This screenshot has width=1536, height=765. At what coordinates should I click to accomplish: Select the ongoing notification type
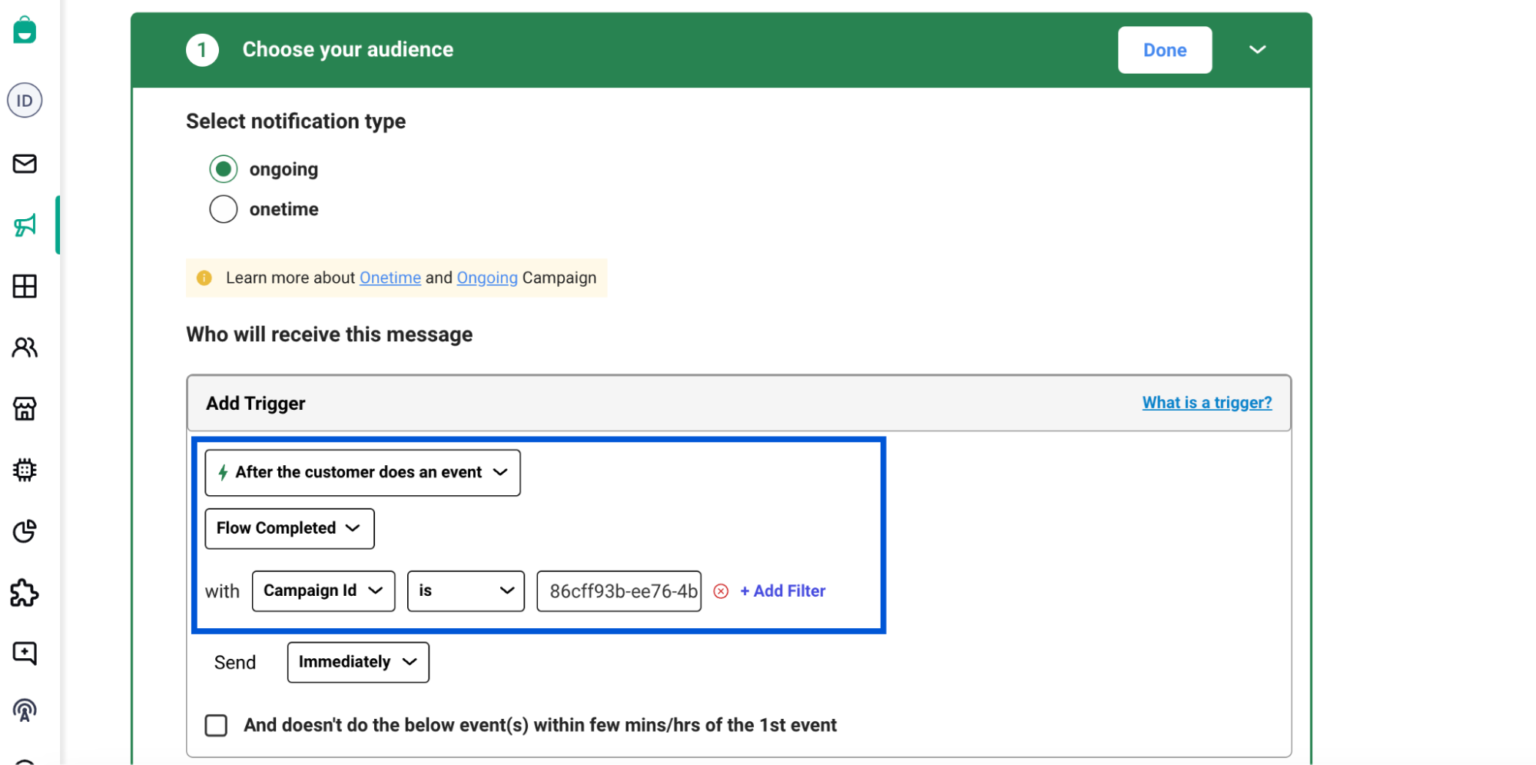(x=223, y=169)
